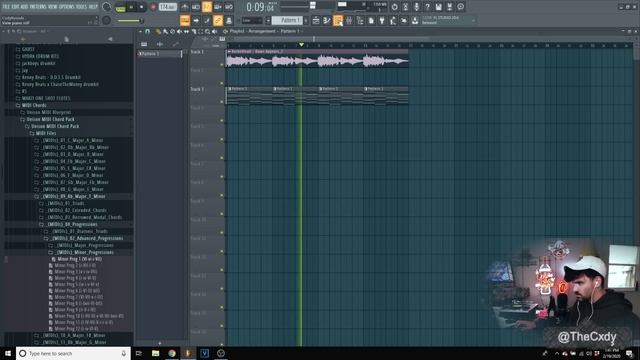The image size is (640, 360).
Task: Click the master pitch knob
Action: (106, 20)
